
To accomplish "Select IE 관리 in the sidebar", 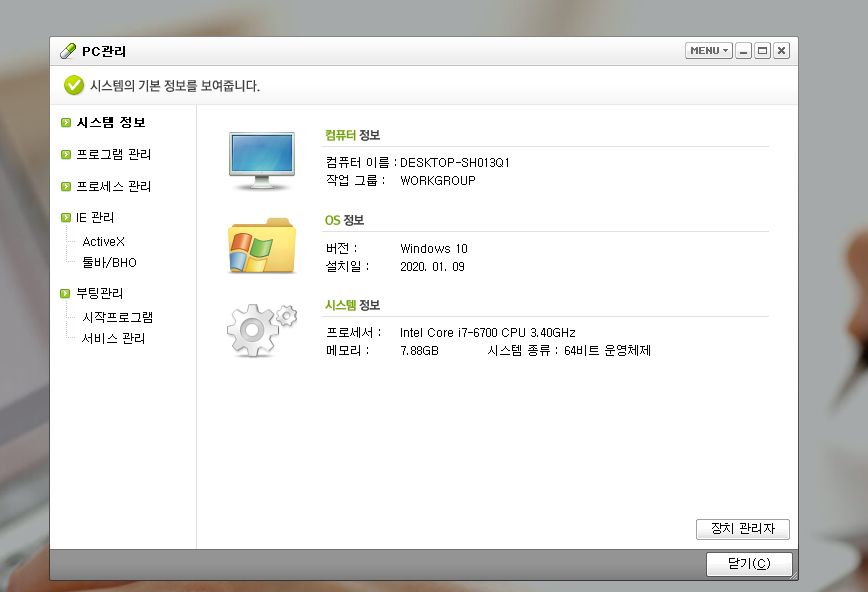I will tap(95, 218).
